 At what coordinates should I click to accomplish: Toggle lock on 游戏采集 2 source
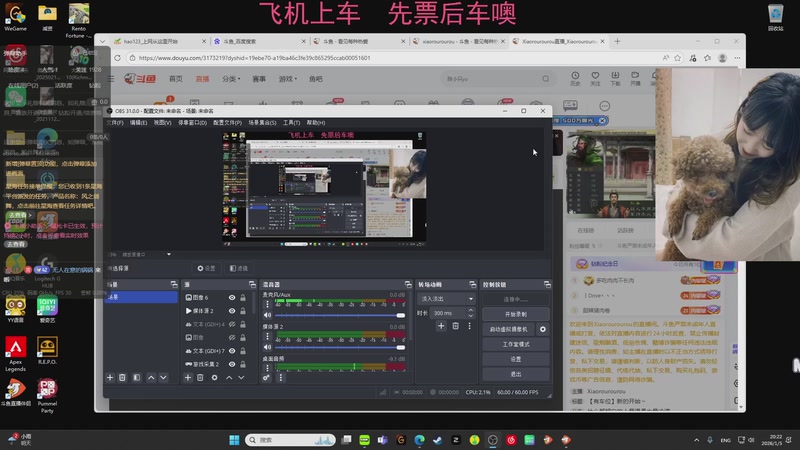[x=243, y=364]
